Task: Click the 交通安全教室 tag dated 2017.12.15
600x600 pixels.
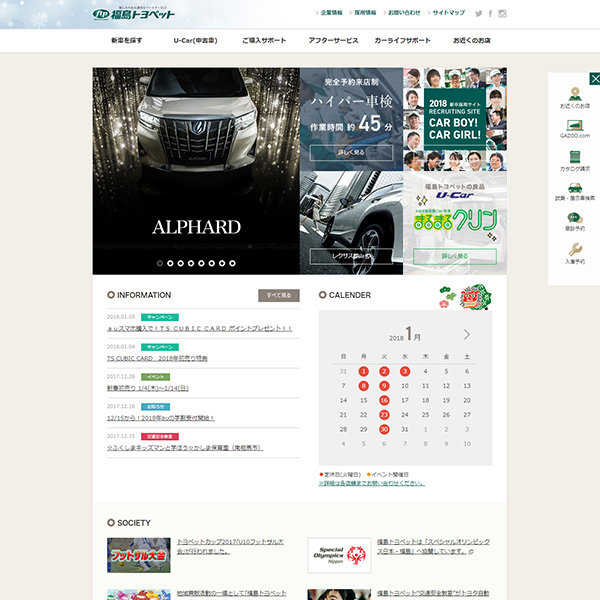Action: point(160,437)
